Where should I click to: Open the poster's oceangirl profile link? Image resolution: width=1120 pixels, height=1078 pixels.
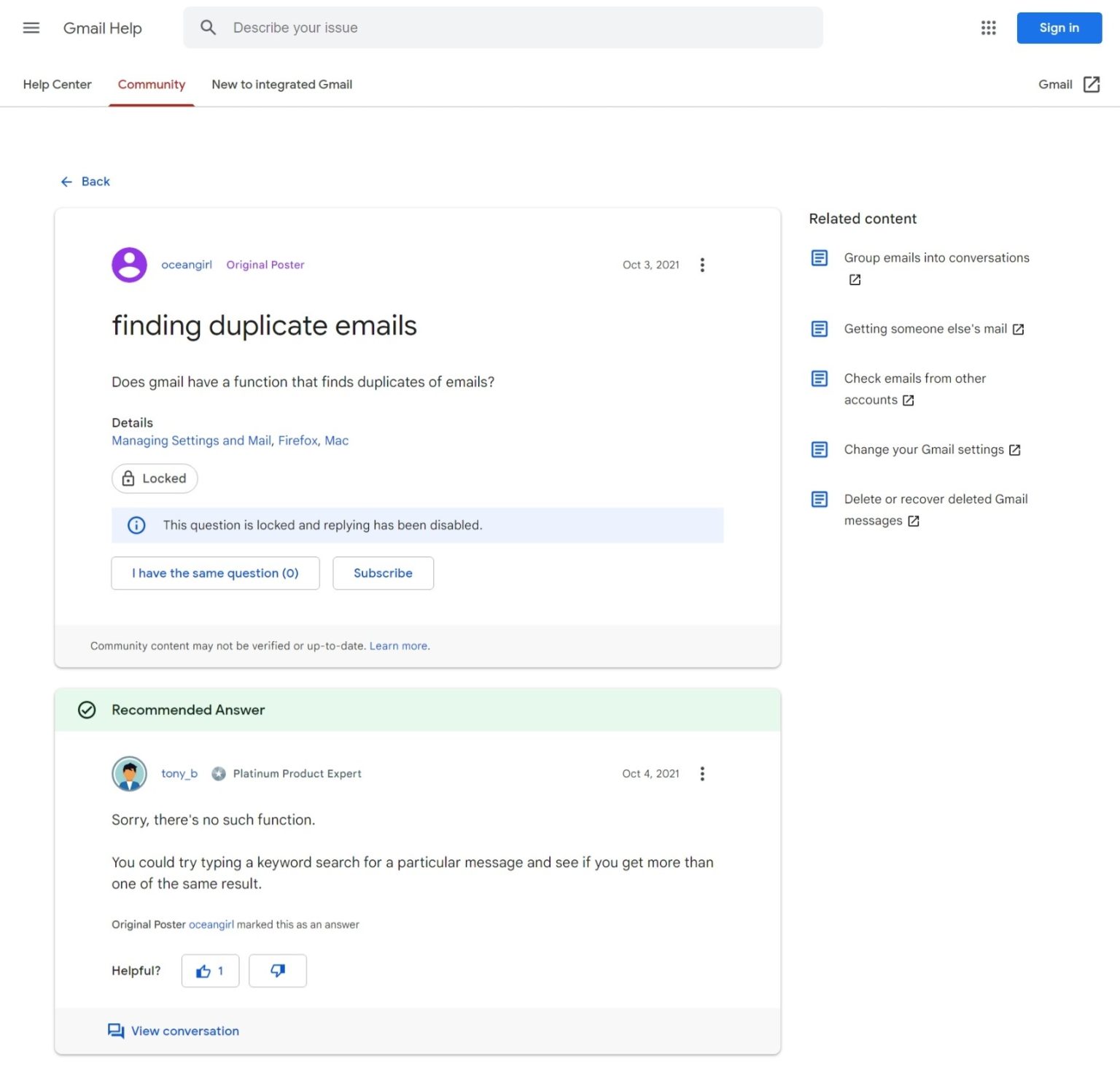[x=187, y=265]
